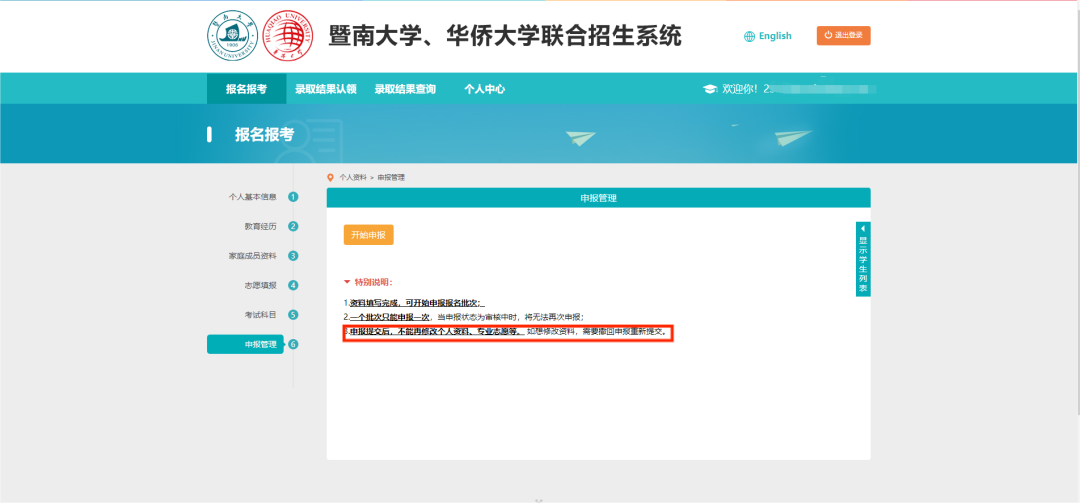
Task: Click the 暨南大学、华侨大学联合招生系统 title
Action: tap(506, 36)
